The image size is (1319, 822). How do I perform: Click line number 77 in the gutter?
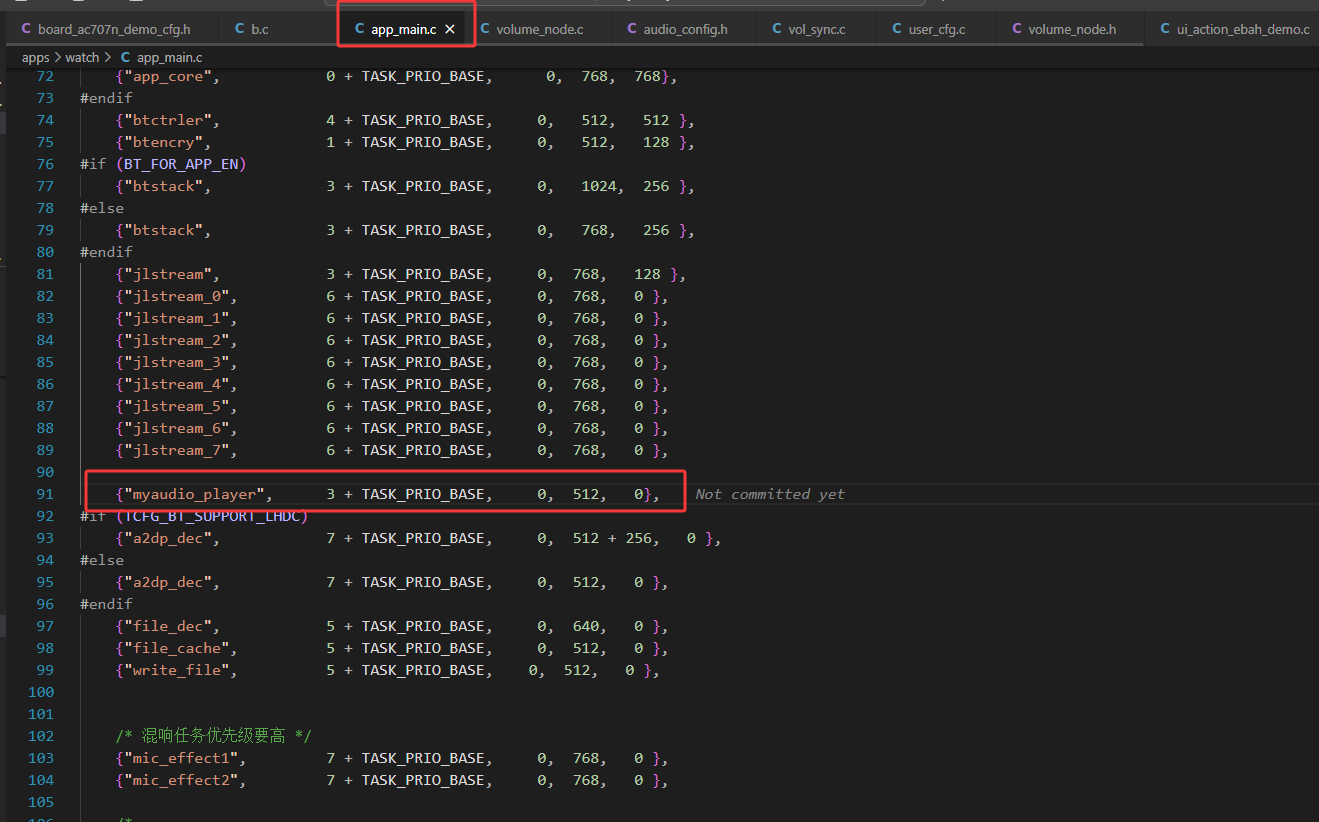(x=45, y=186)
